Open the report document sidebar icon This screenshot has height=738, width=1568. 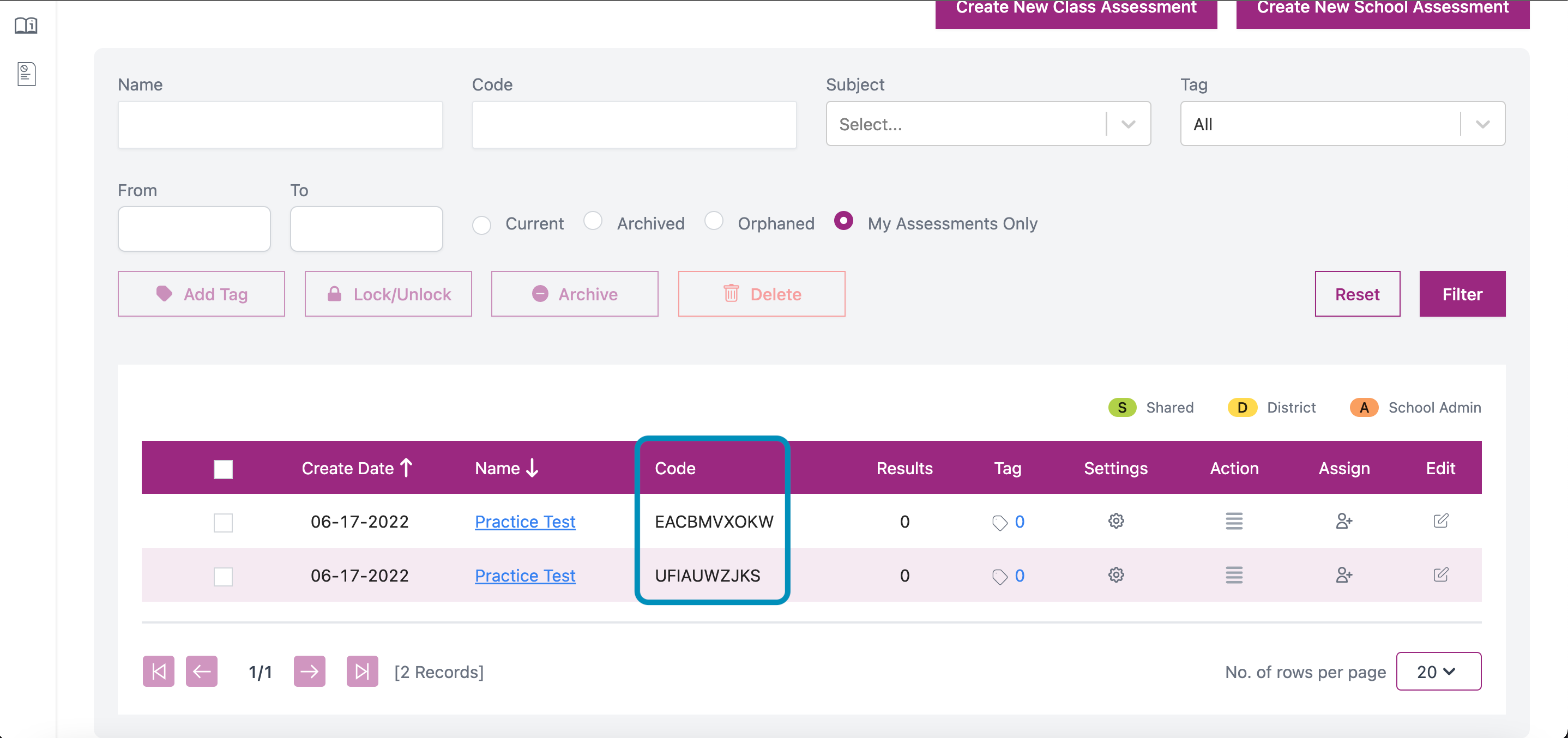click(26, 74)
